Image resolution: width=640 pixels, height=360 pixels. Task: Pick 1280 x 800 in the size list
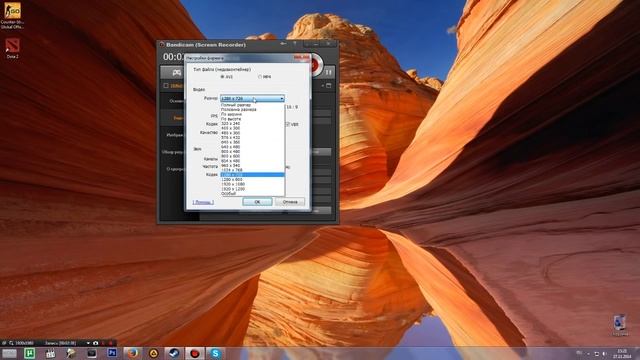[252, 180]
